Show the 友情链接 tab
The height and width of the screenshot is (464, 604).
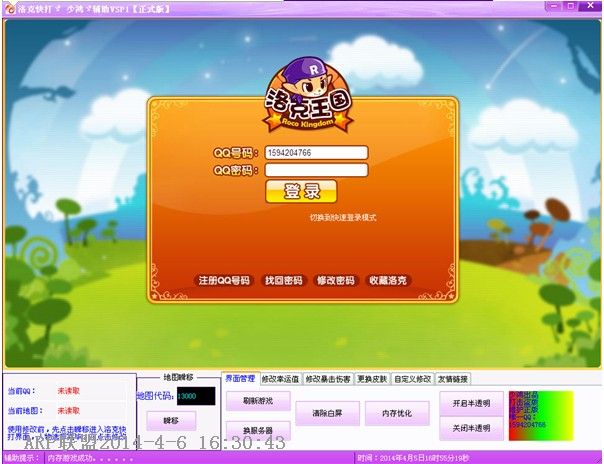tap(453, 379)
